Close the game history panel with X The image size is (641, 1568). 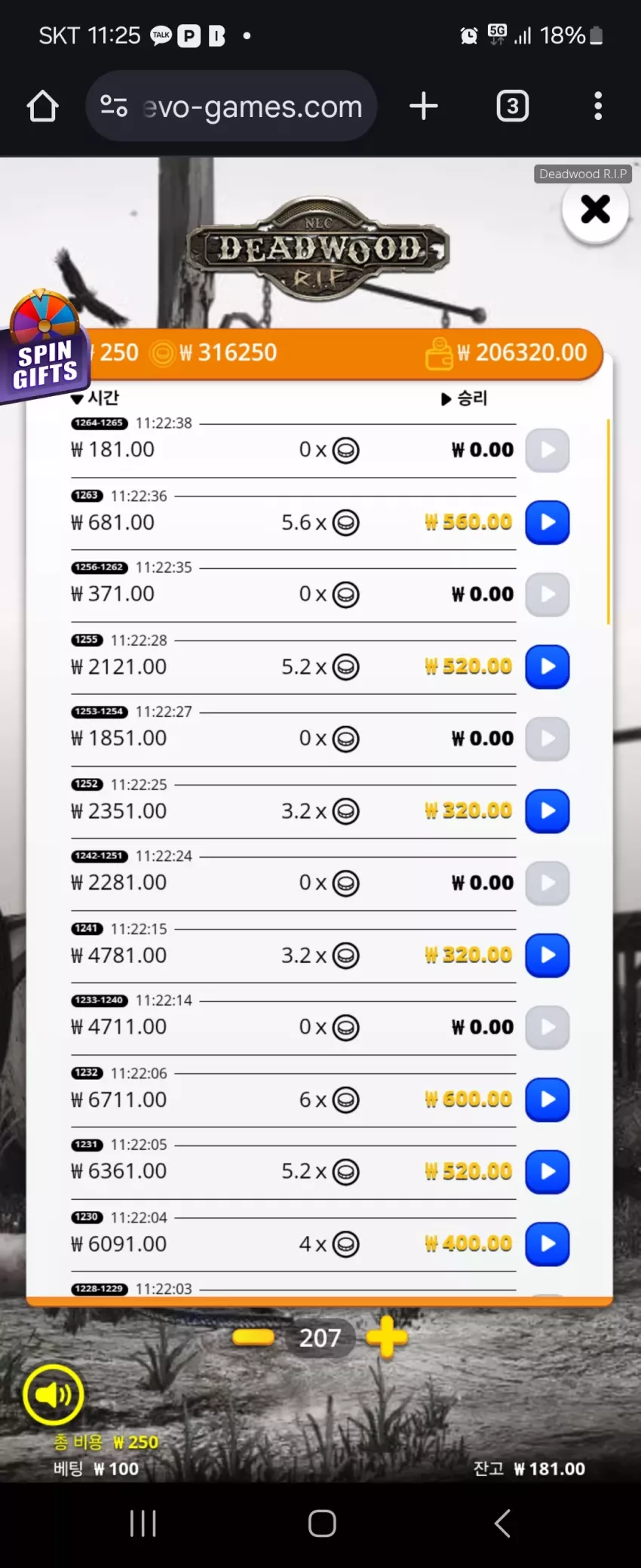tap(595, 209)
